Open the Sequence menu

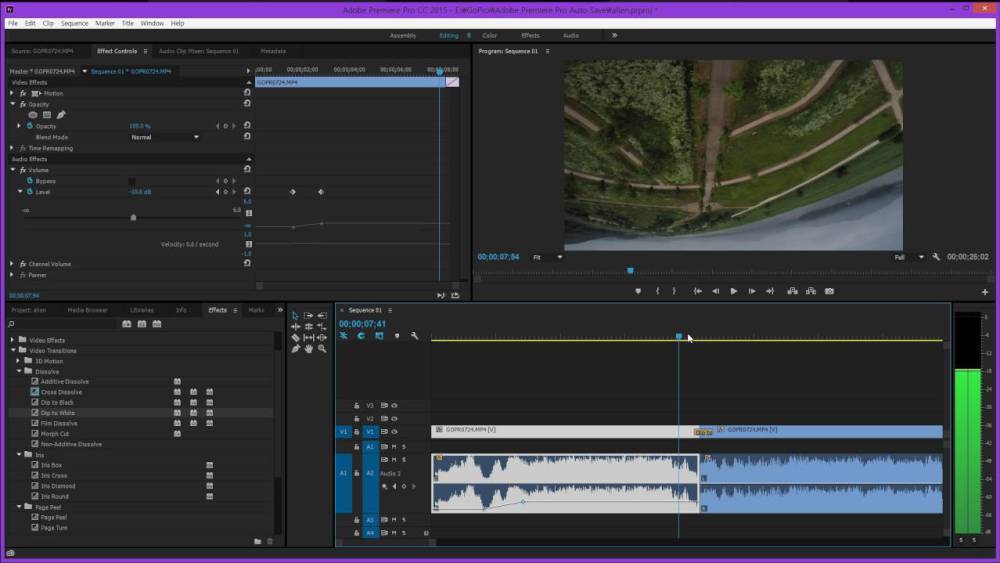click(75, 23)
